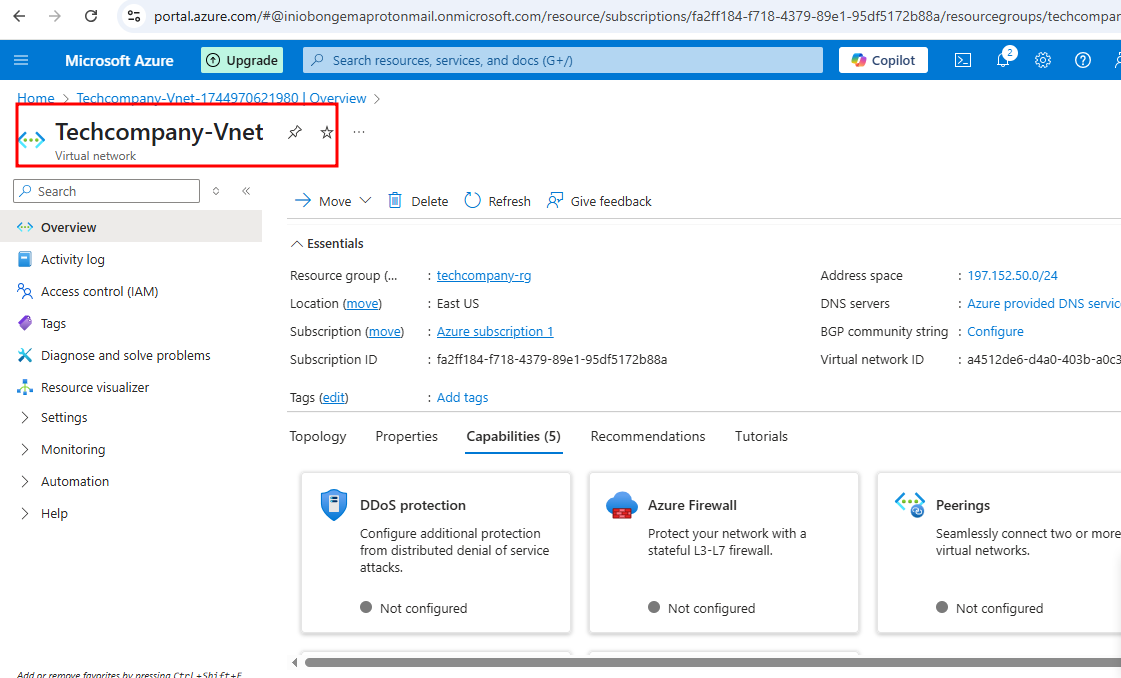1121x678 pixels.
Task: Open portal settings gear
Action: [x=1043, y=60]
